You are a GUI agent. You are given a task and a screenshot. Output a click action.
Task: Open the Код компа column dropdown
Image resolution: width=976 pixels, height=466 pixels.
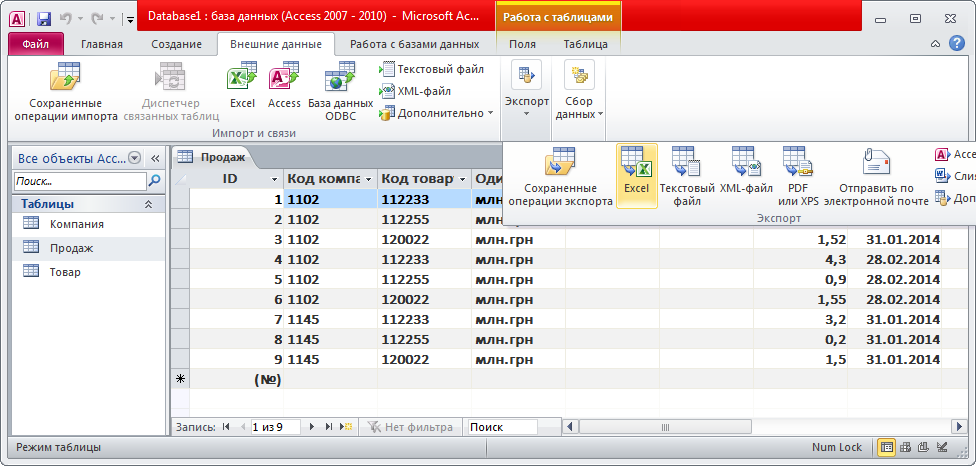(369, 179)
